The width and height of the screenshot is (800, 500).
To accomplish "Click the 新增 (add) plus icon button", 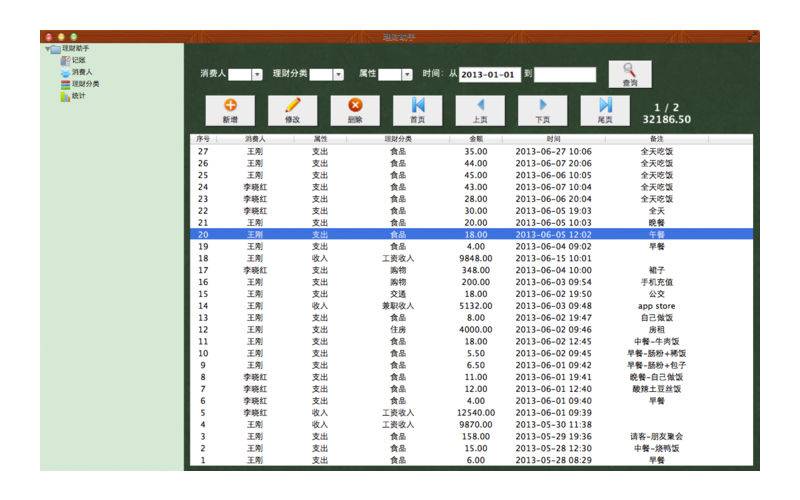I will click(230, 109).
